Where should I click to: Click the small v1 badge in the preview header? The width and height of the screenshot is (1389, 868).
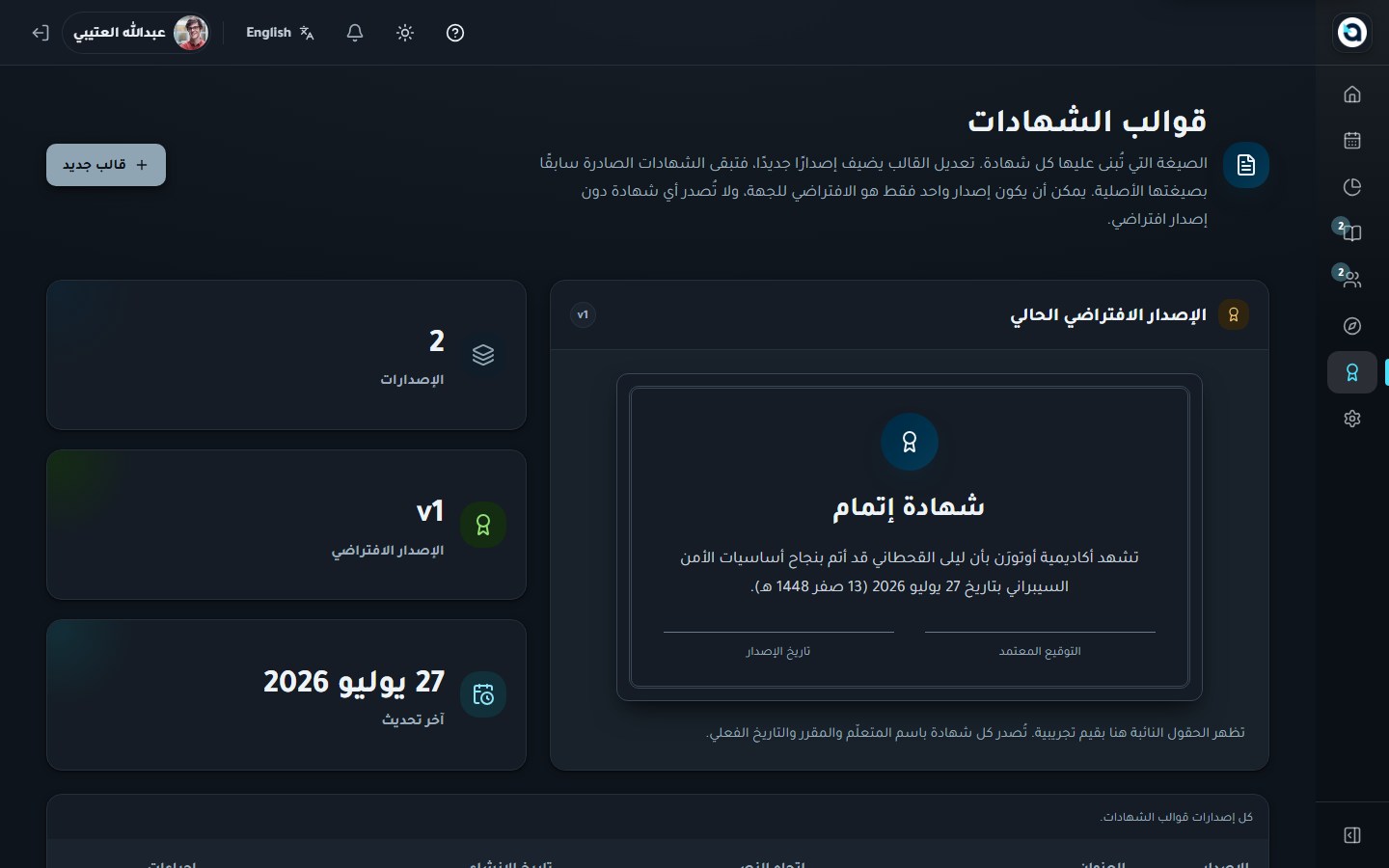click(x=583, y=314)
